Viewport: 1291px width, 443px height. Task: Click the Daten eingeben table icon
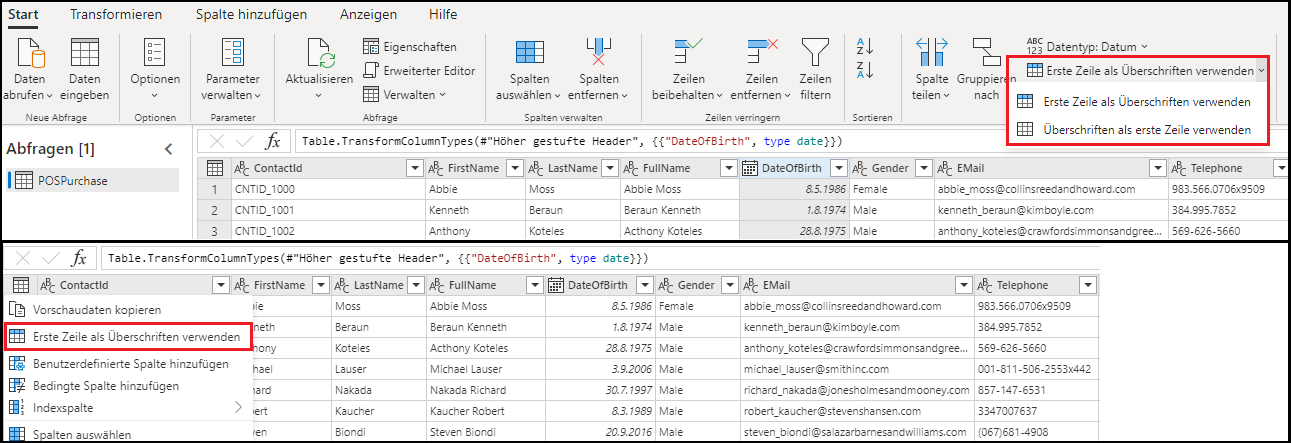click(85, 55)
